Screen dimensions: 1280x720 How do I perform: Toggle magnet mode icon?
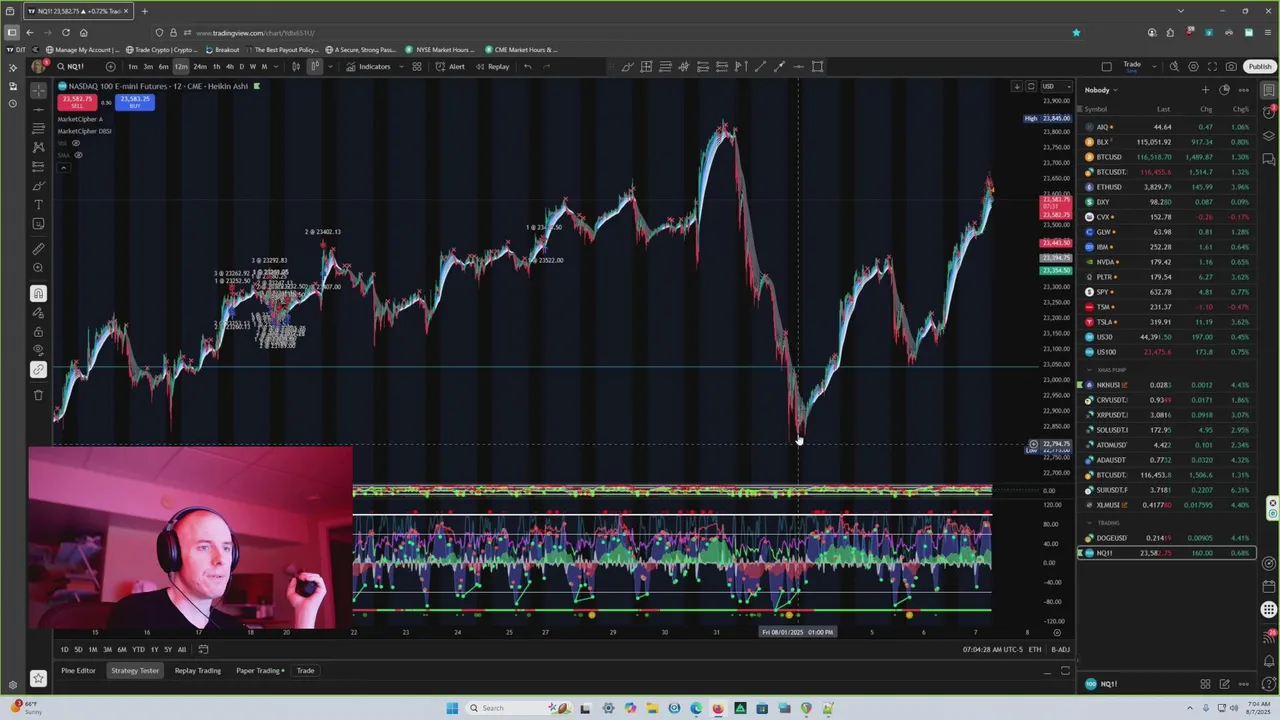point(38,293)
